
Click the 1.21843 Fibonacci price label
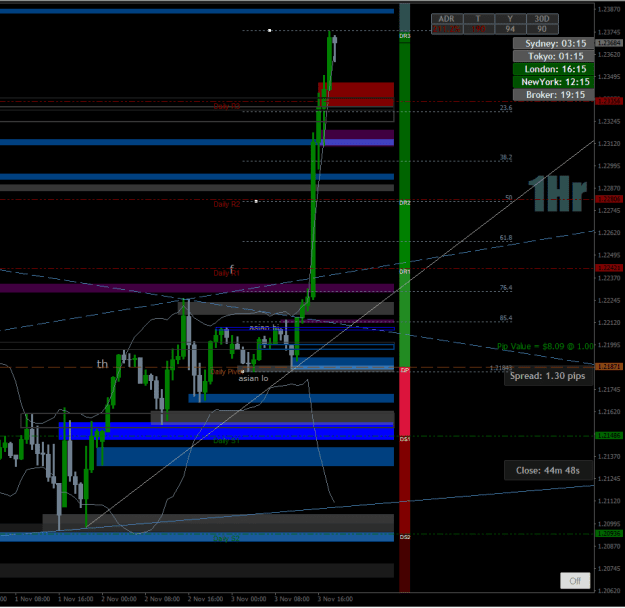[501, 368]
